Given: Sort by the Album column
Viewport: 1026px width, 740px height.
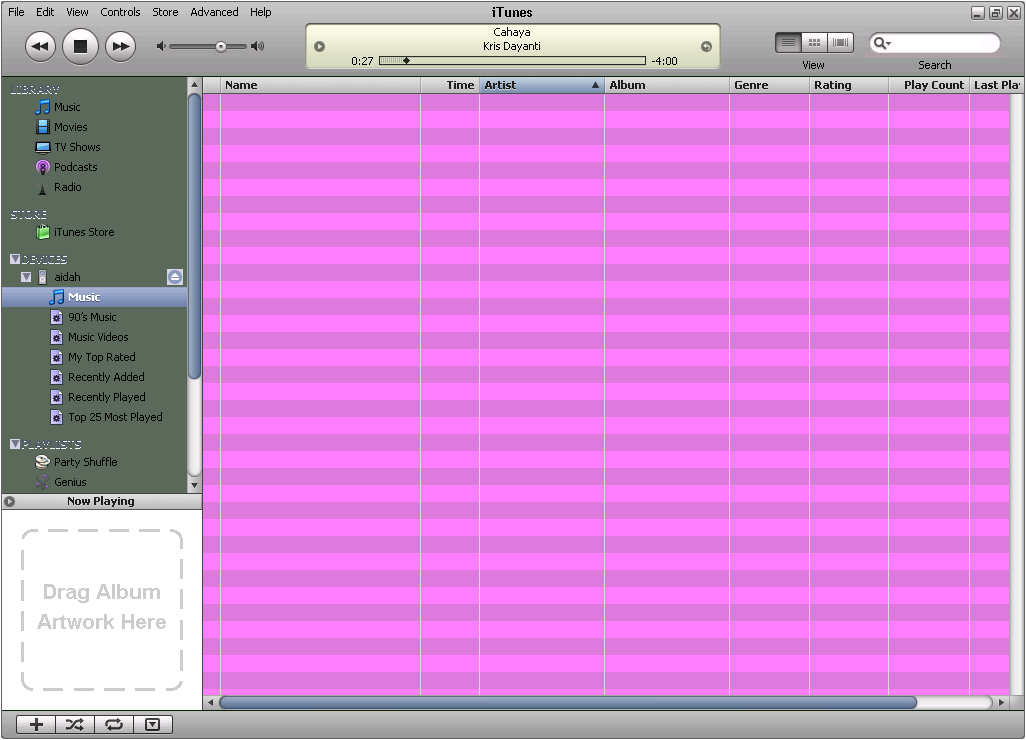Looking at the screenshot, I should coord(667,85).
